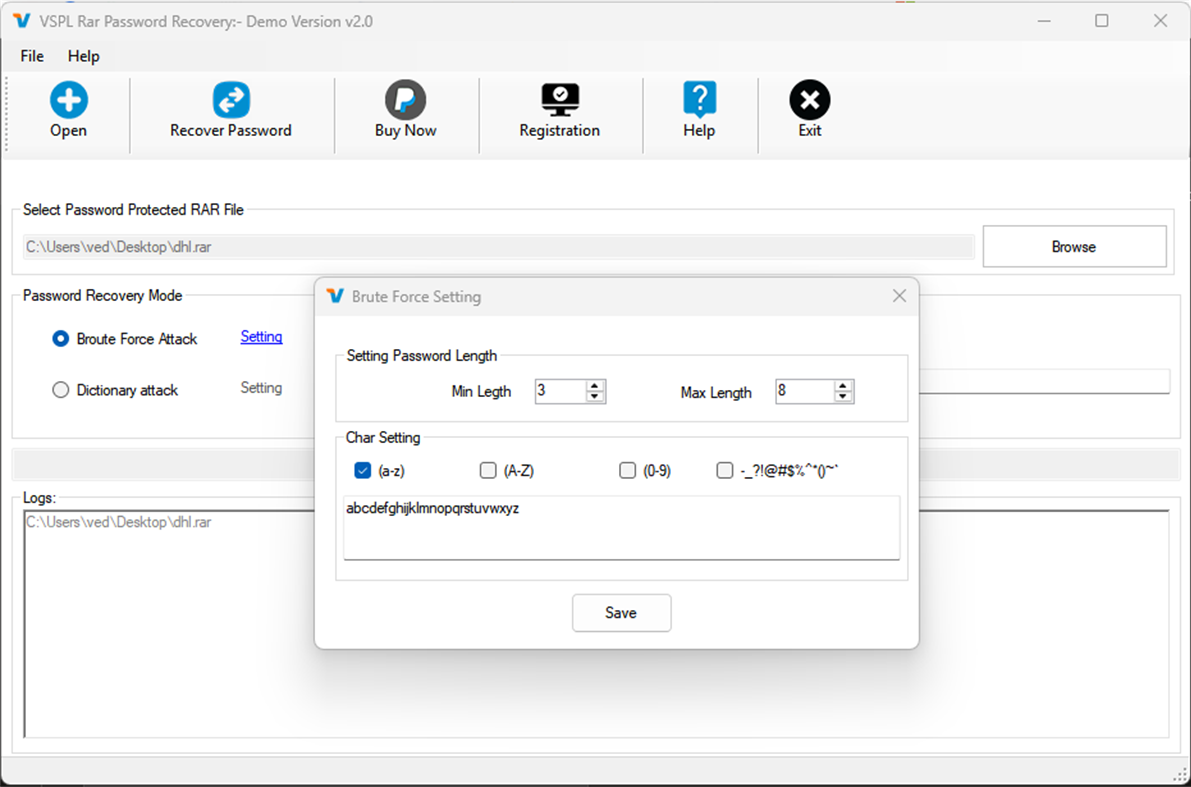Close the Brute Force Setting dialog
The height and width of the screenshot is (787, 1191).
[x=898, y=295]
